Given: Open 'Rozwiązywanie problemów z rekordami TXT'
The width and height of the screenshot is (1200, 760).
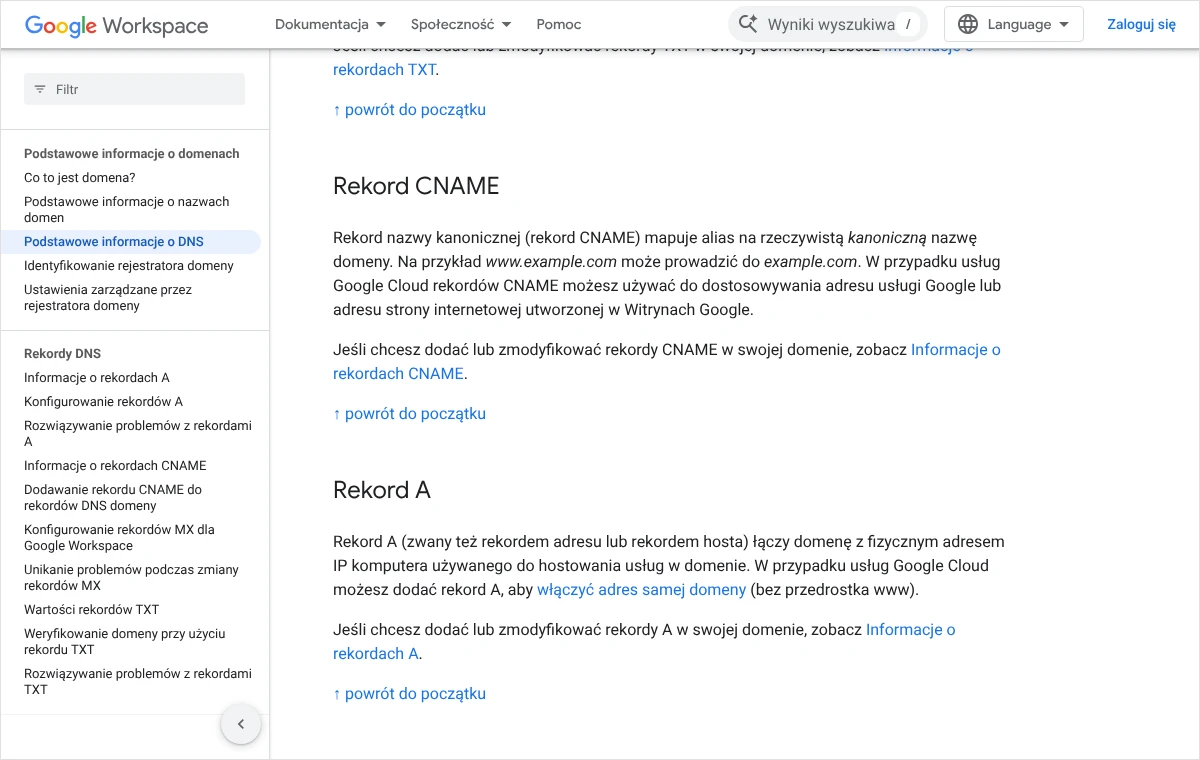Looking at the screenshot, I should (138, 681).
